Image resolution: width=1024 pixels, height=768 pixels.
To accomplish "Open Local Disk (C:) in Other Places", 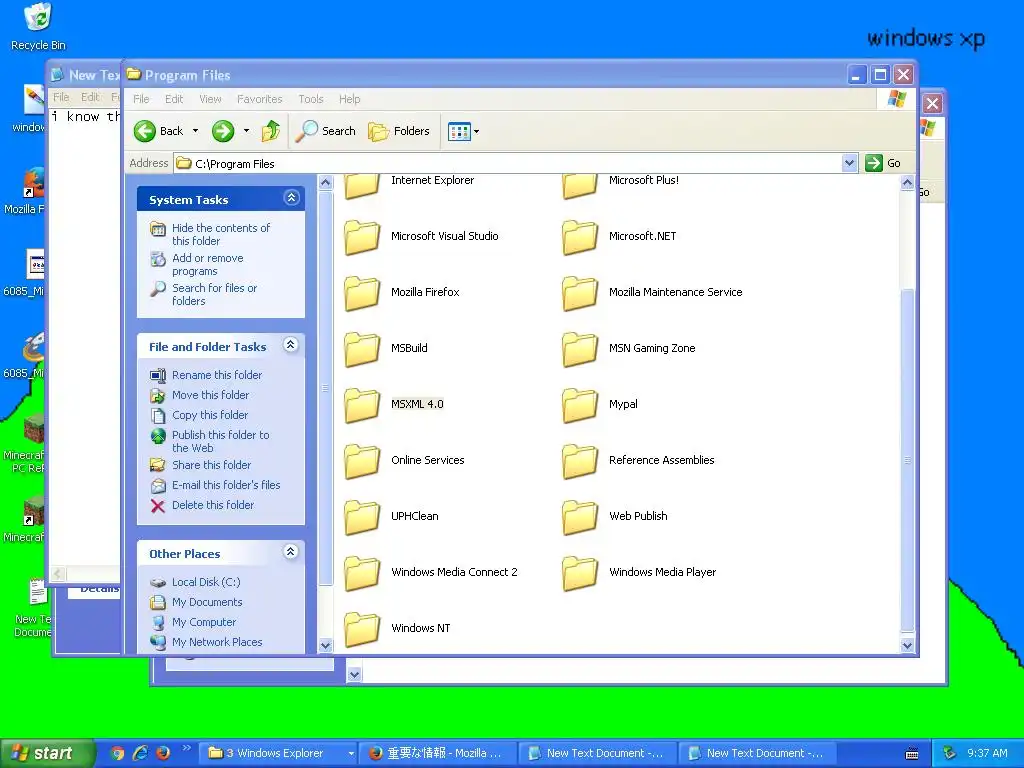I will pyautogui.click(x=206, y=582).
